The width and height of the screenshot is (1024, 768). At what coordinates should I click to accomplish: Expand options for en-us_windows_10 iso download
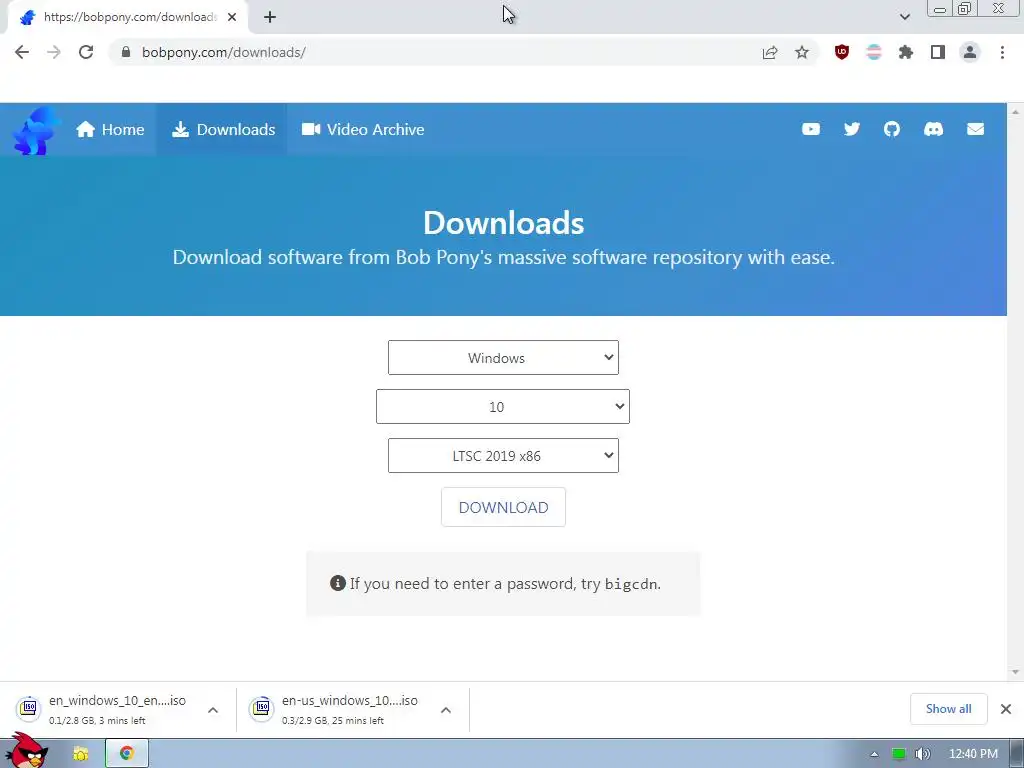click(x=445, y=710)
